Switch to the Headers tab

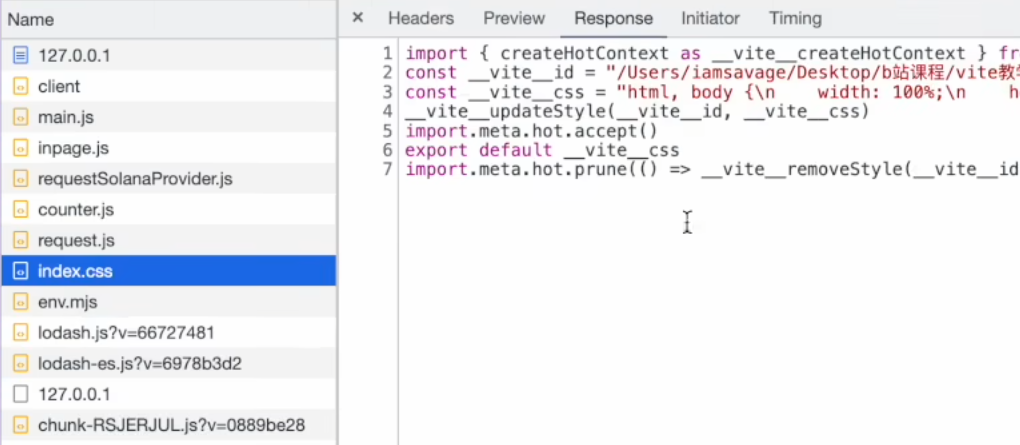421,19
